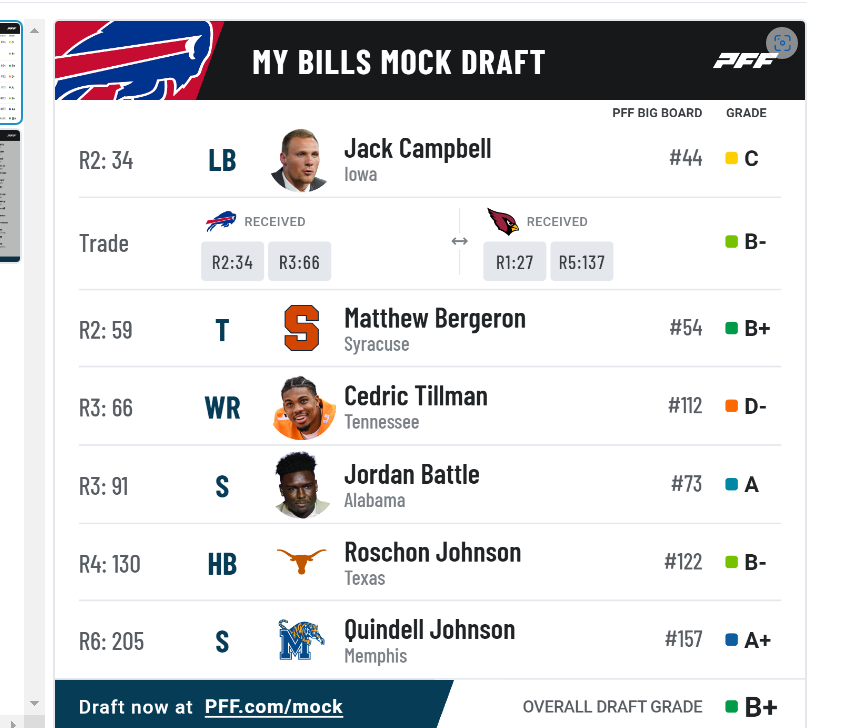The height and width of the screenshot is (728, 845).
Task: Click Jack Campbell's player headshot
Action: coord(300,160)
